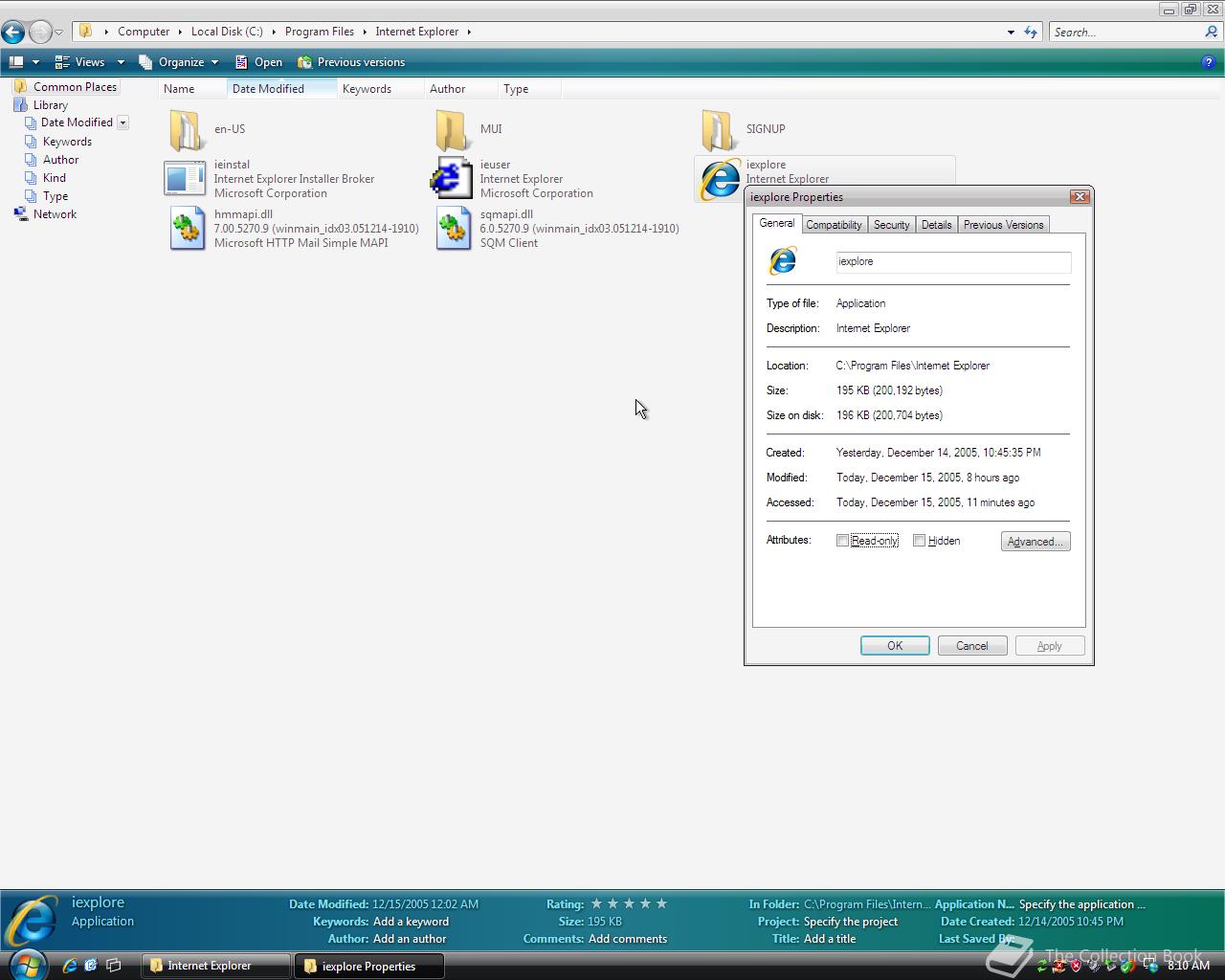Select the SIGNUP folder icon

[x=719, y=130]
